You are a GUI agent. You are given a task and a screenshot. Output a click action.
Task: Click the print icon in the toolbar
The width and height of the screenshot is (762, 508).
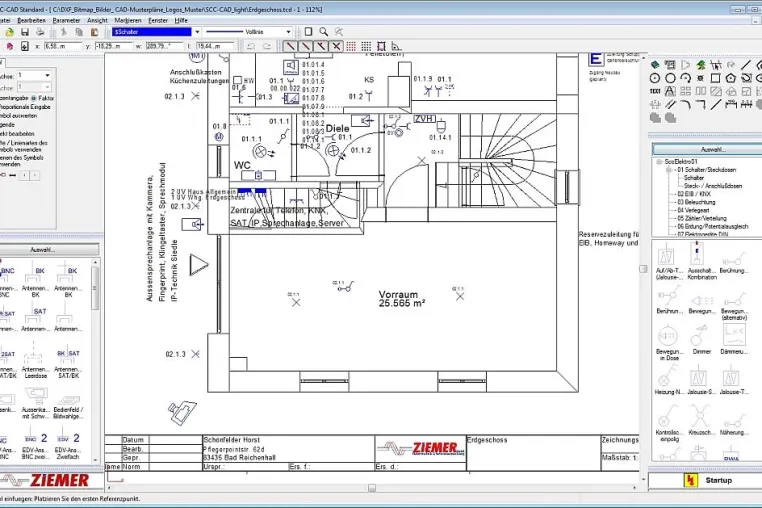coord(40,32)
